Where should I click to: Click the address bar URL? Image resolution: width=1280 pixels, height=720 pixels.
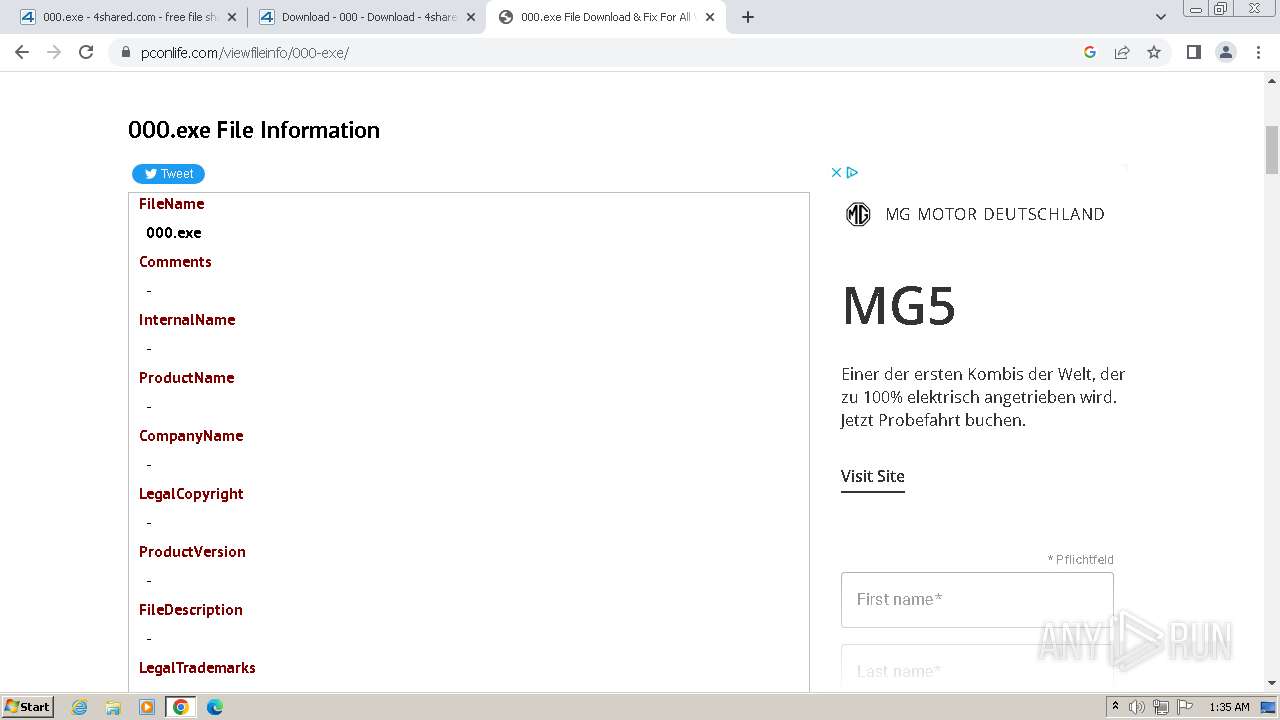pyautogui.click(x=245, y=53)
